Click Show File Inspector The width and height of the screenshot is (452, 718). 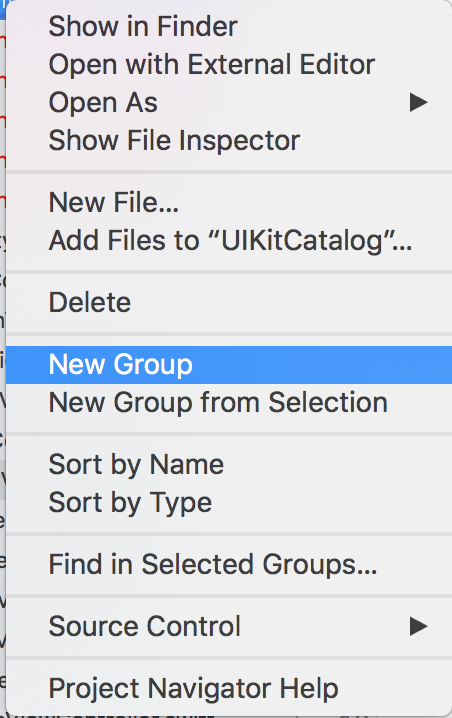pyautogui.click(x=229, y=140)
